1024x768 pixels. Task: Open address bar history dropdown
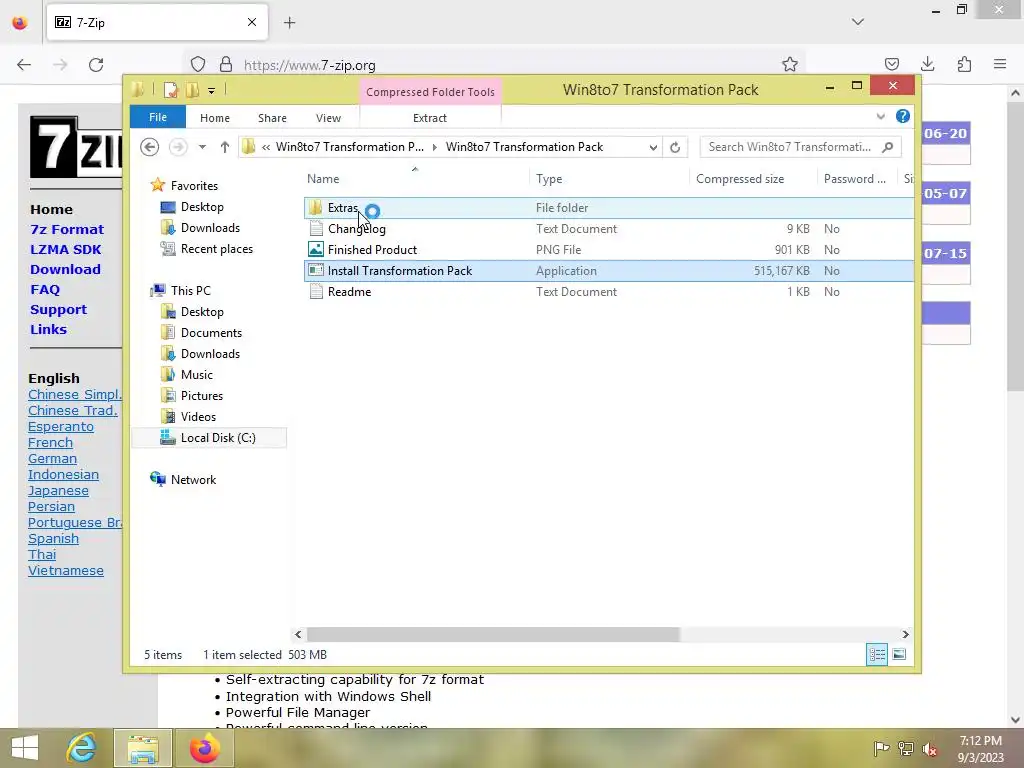(x=653, y=147)
